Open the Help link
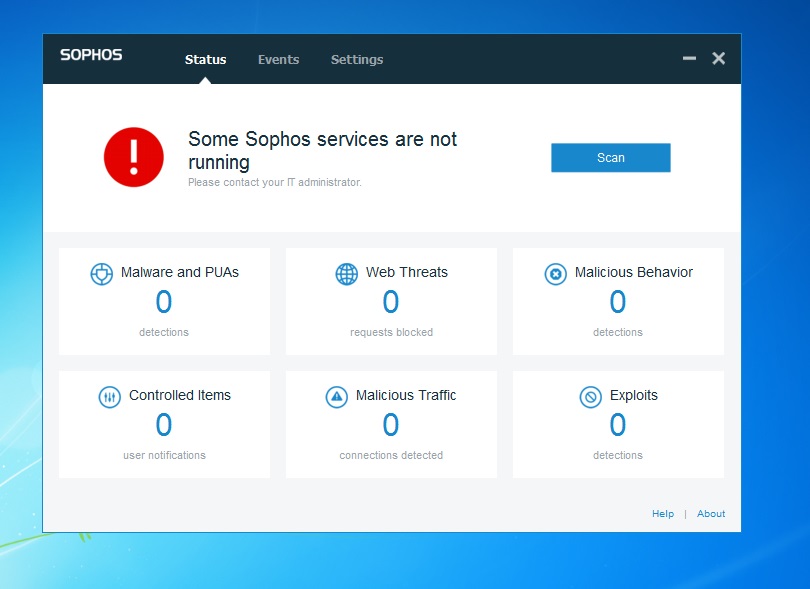The height and width of the screenshot is (589, 810). [663, 514]
